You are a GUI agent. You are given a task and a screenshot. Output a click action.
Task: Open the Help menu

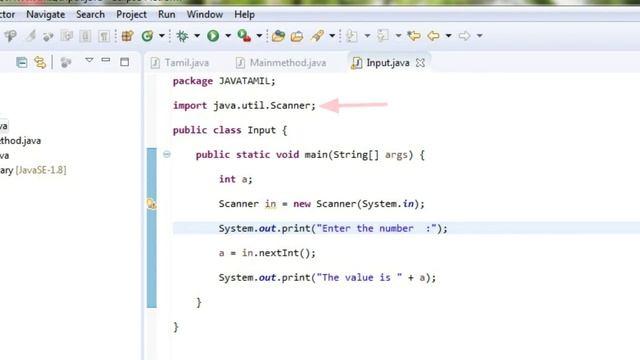click(244, 15)
